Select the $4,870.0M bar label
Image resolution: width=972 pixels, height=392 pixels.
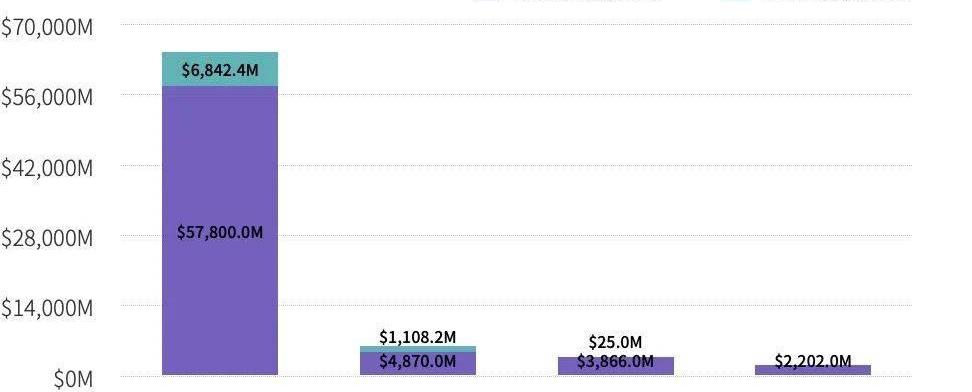click(x=418, y=361)
